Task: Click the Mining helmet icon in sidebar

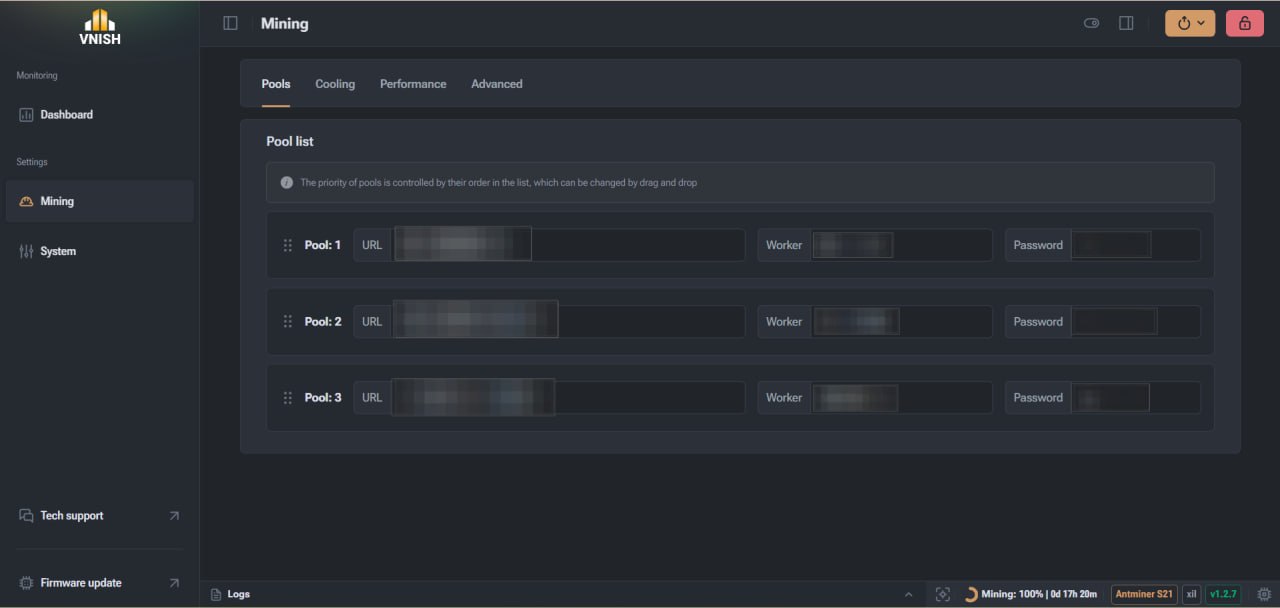Action: 26,201
